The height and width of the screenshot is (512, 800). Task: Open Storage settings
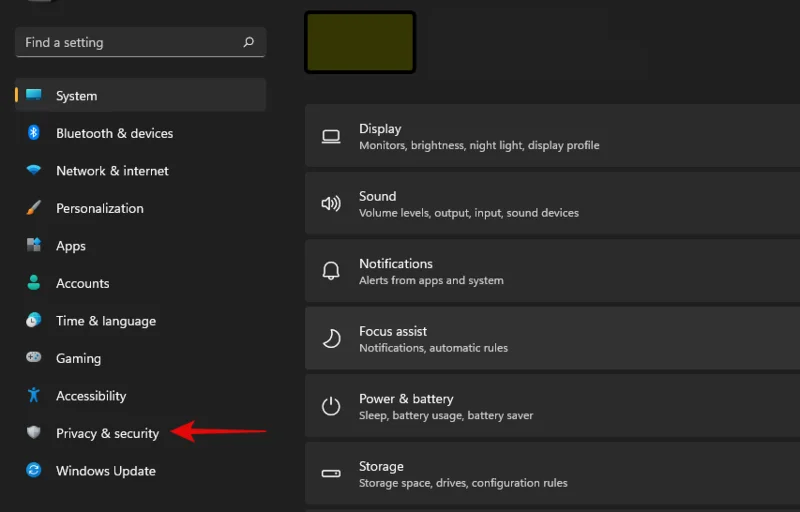(x=550, y=474)
